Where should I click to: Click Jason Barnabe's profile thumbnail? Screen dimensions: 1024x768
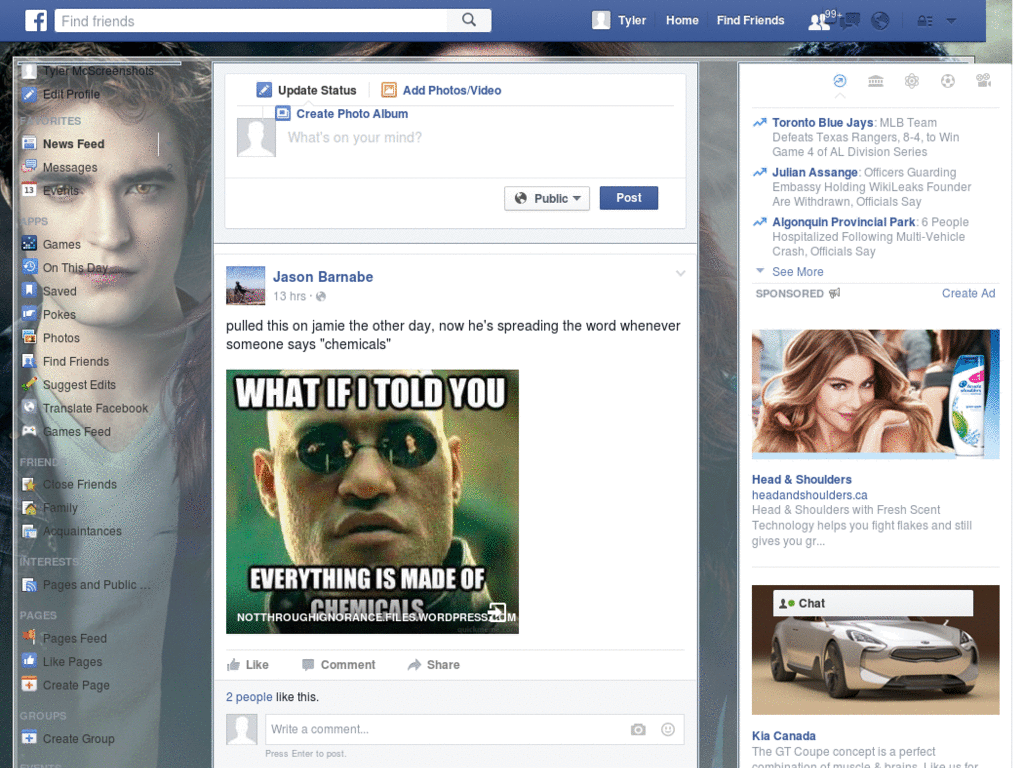pos(246,285)
